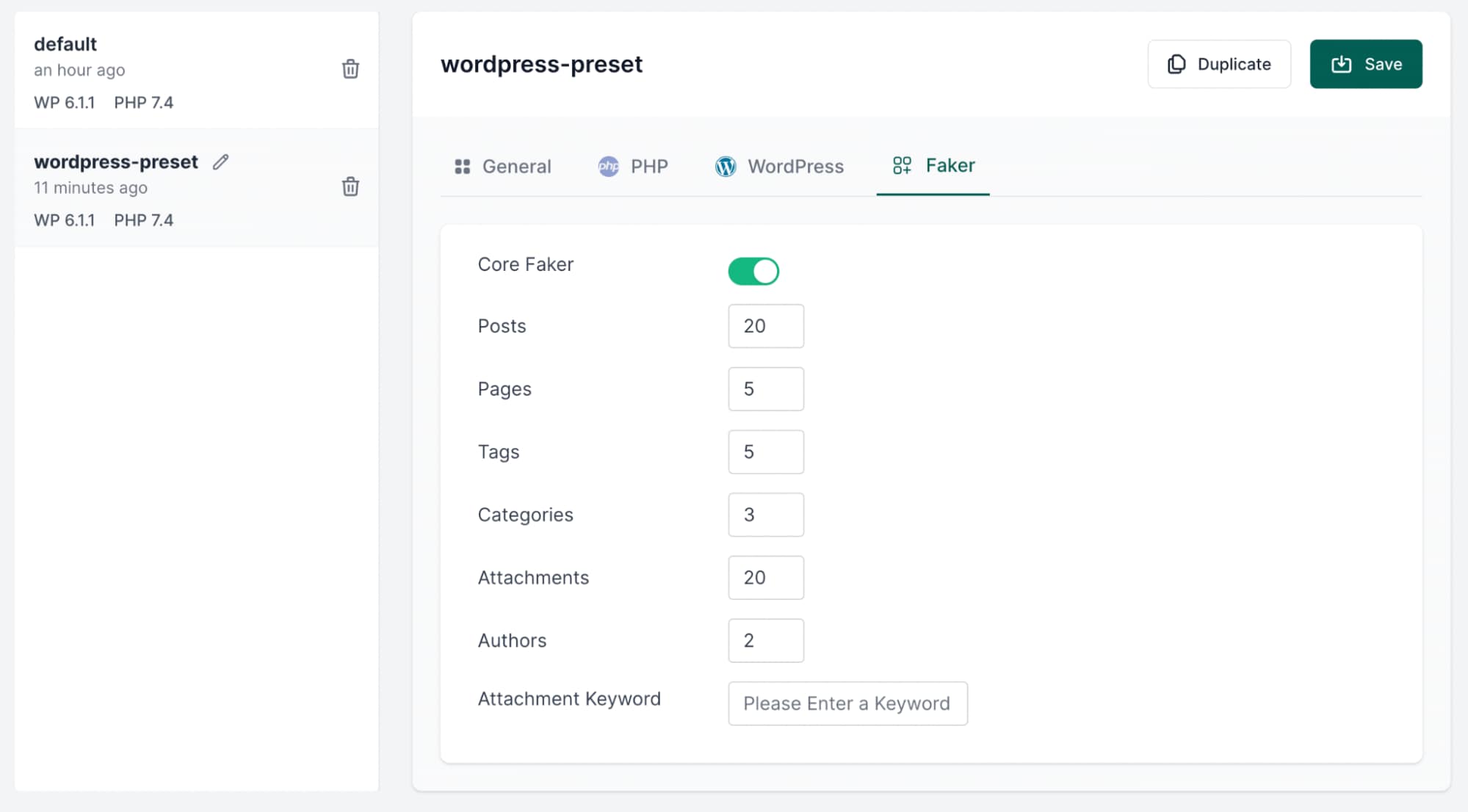
Task: Click the Tags count input
Action: pyautogui.click(x=765, y=452)
